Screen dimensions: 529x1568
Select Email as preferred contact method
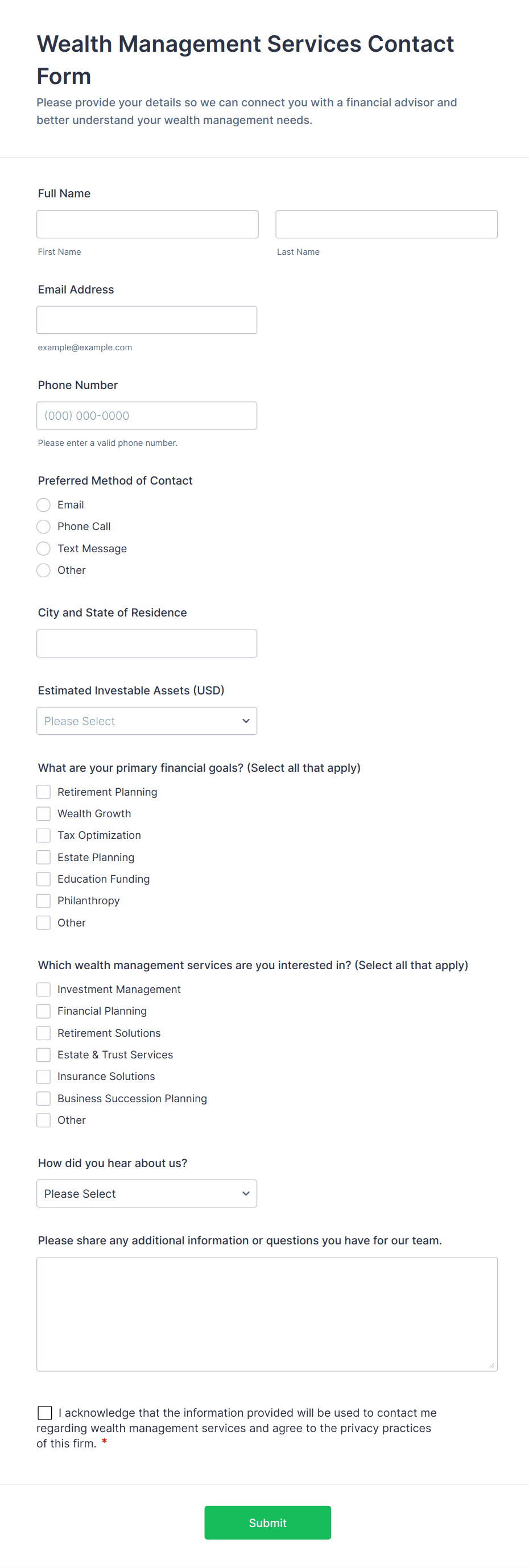[x=43, y=504]
